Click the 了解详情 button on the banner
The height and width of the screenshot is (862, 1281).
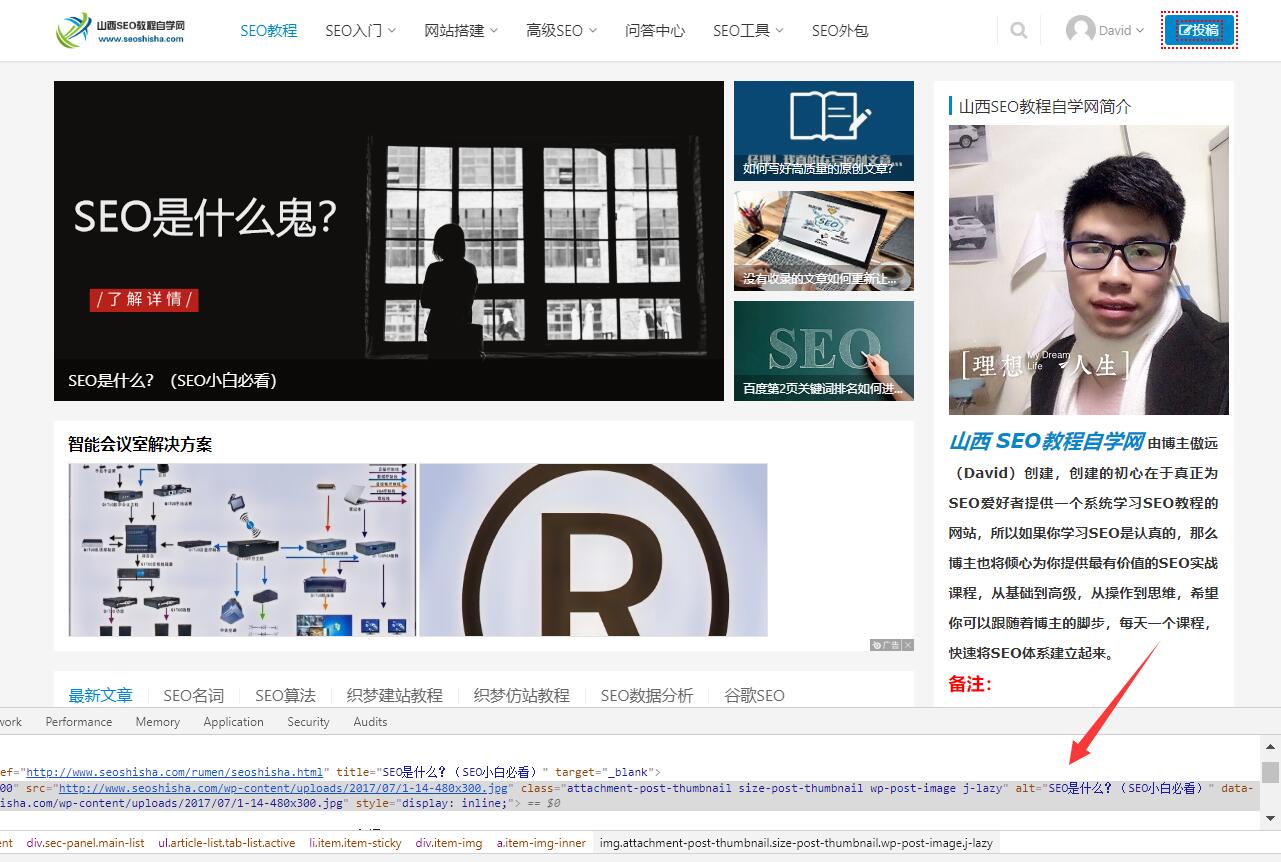coord(144,300)
